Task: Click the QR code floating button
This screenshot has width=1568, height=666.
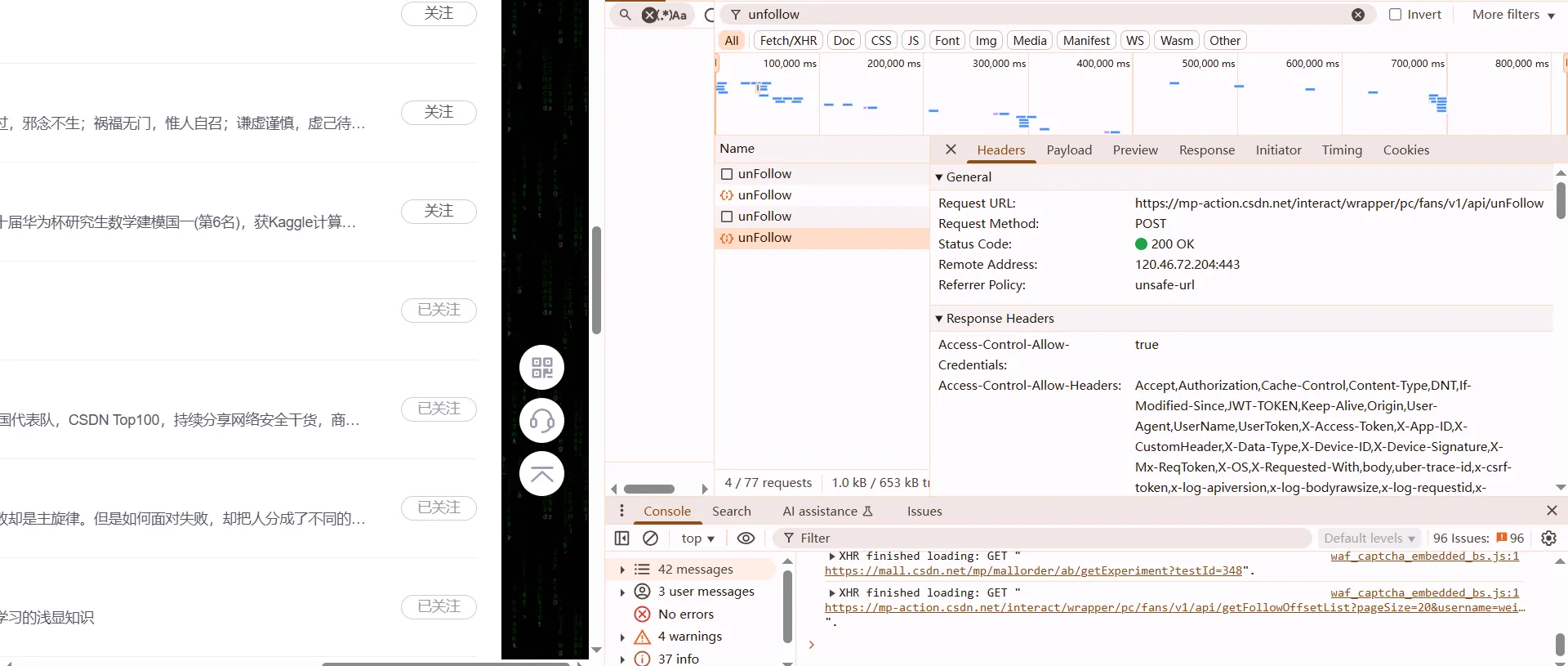Action: pos(542,368)
